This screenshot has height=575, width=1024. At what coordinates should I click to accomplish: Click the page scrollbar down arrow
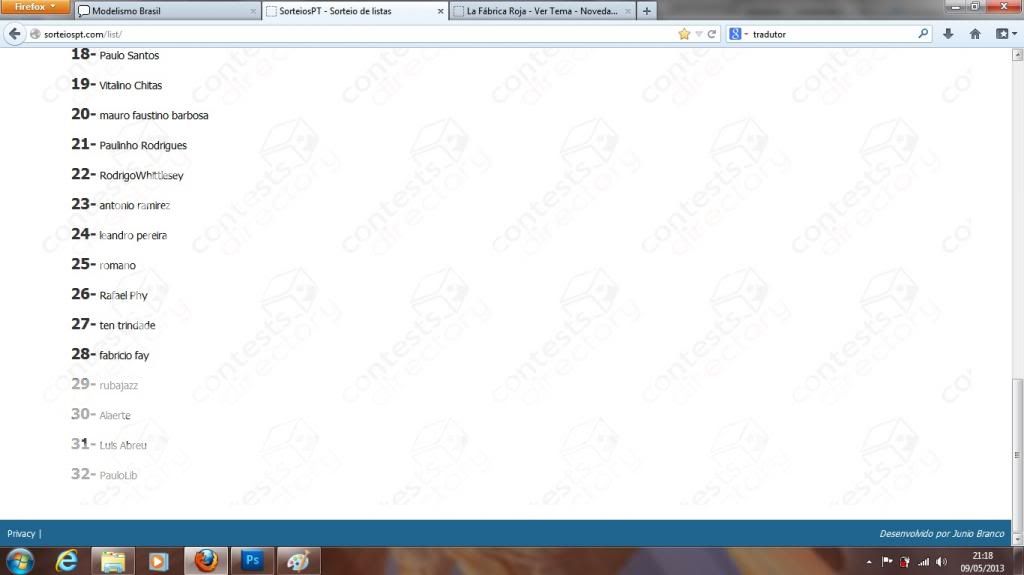pos(1017,540)
